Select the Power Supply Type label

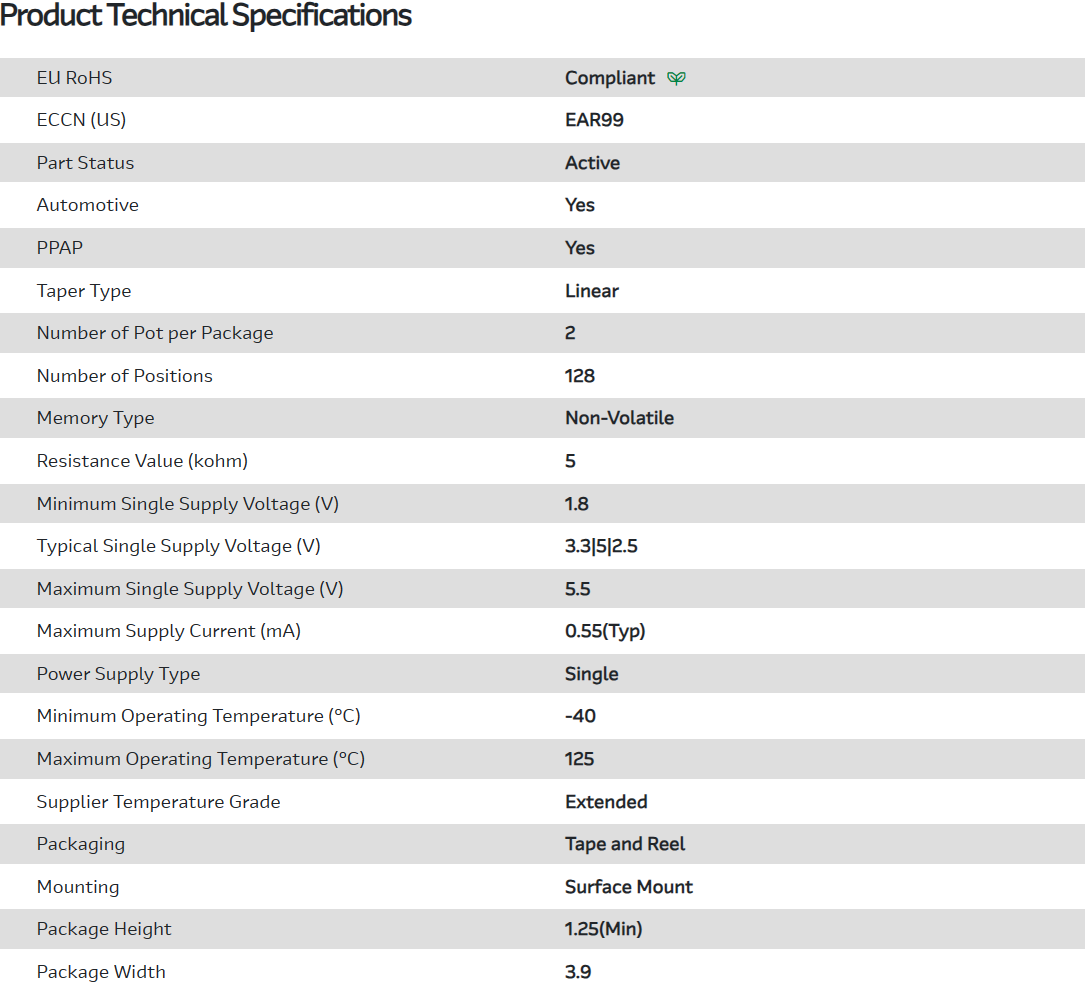point(118,674)
